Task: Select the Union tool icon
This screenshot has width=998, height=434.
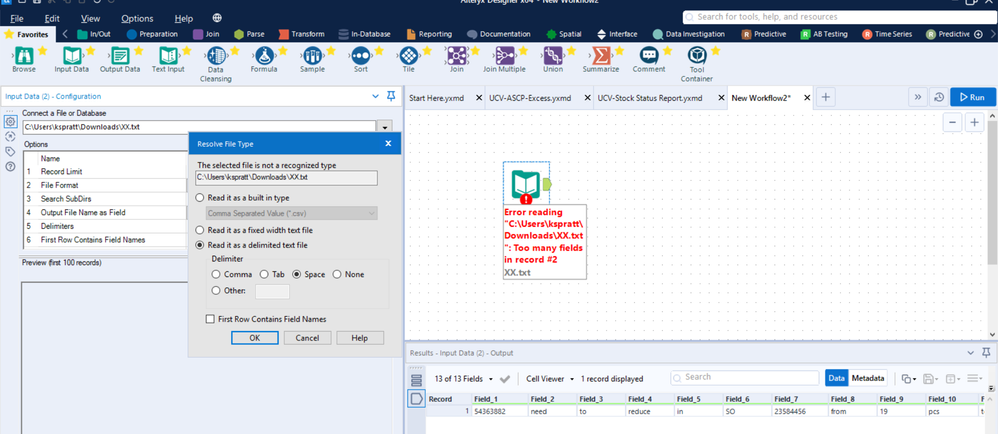Action: click(x=552, y=56)
